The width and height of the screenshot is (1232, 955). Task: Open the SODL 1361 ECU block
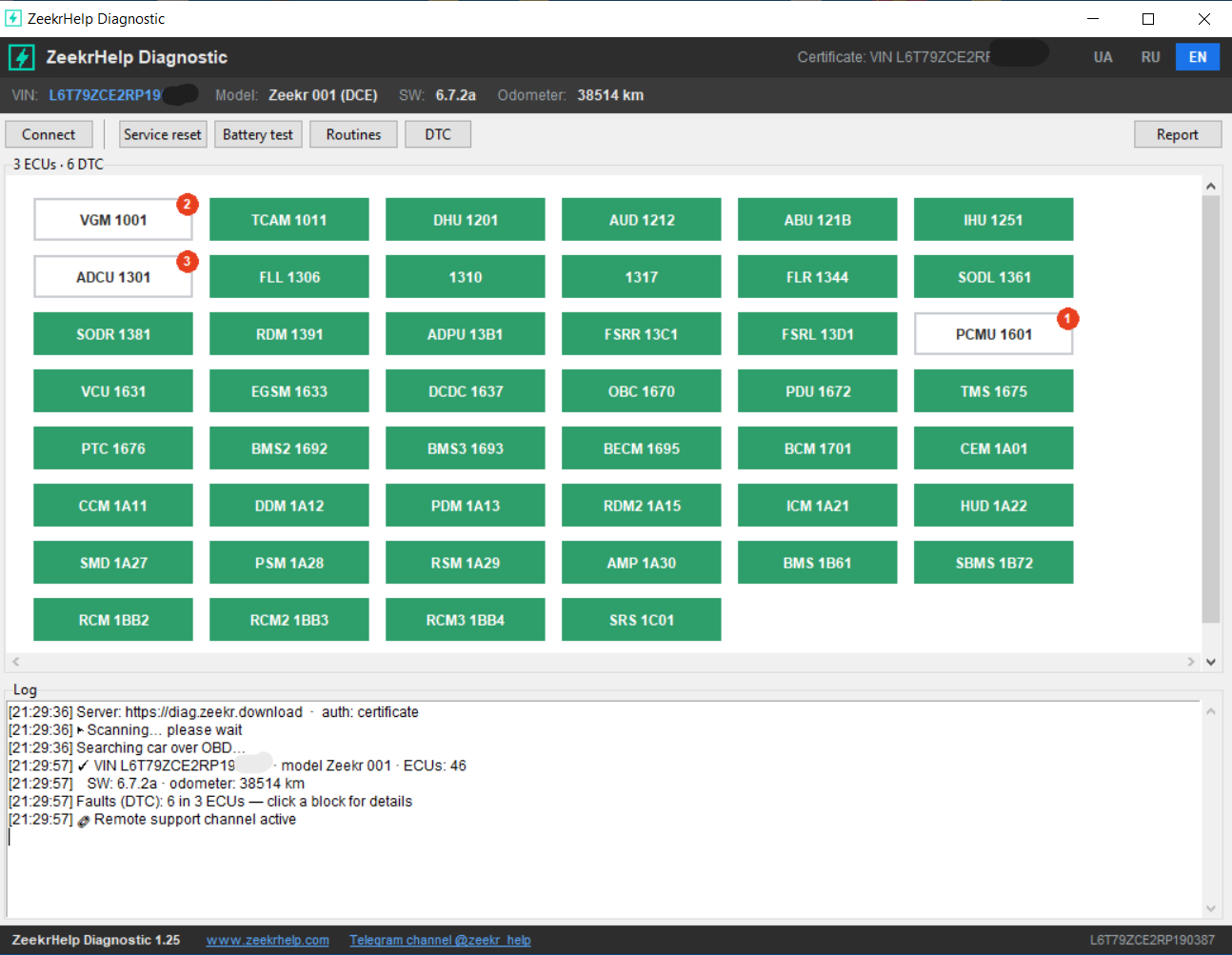point(994,277)
